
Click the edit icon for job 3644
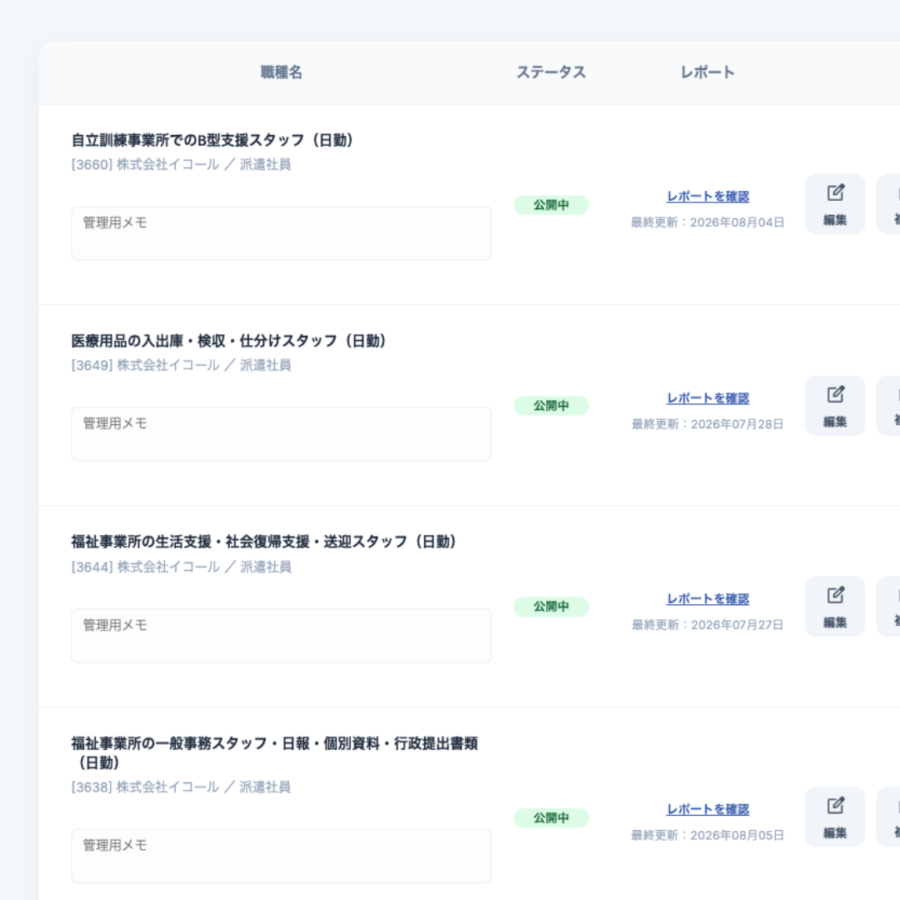point(835,607)
